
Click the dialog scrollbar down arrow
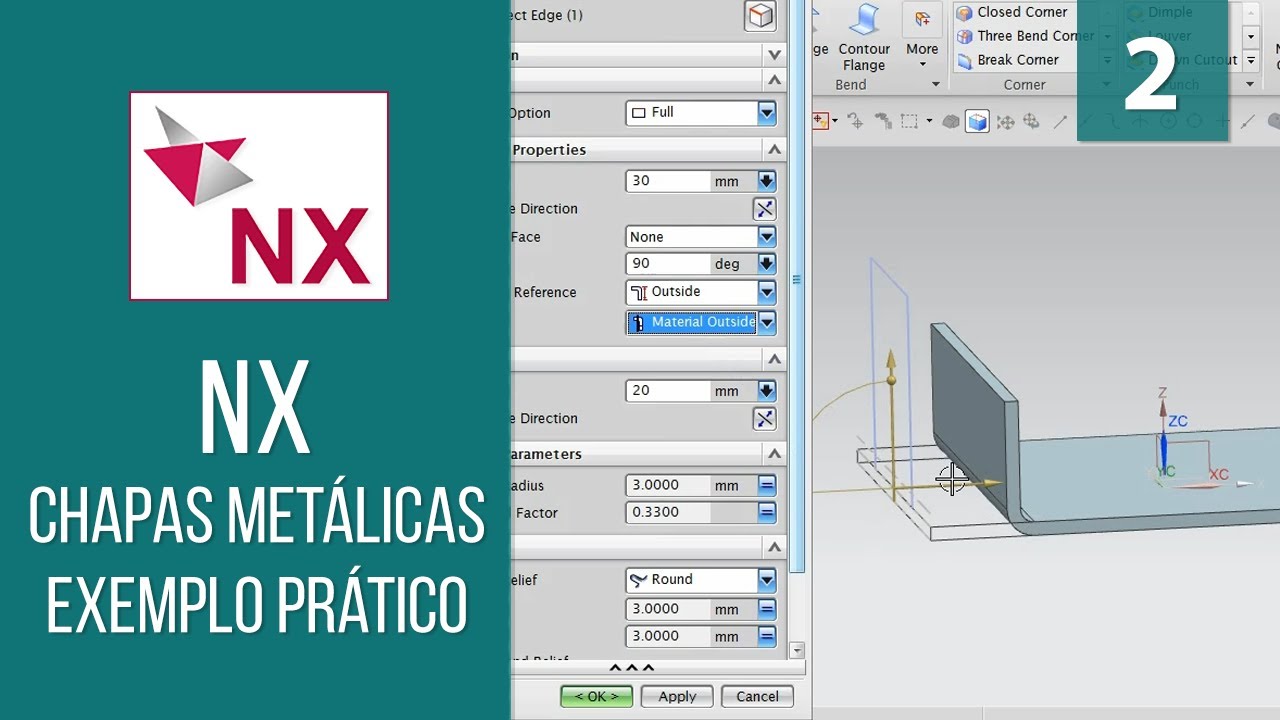click(797, 650)
